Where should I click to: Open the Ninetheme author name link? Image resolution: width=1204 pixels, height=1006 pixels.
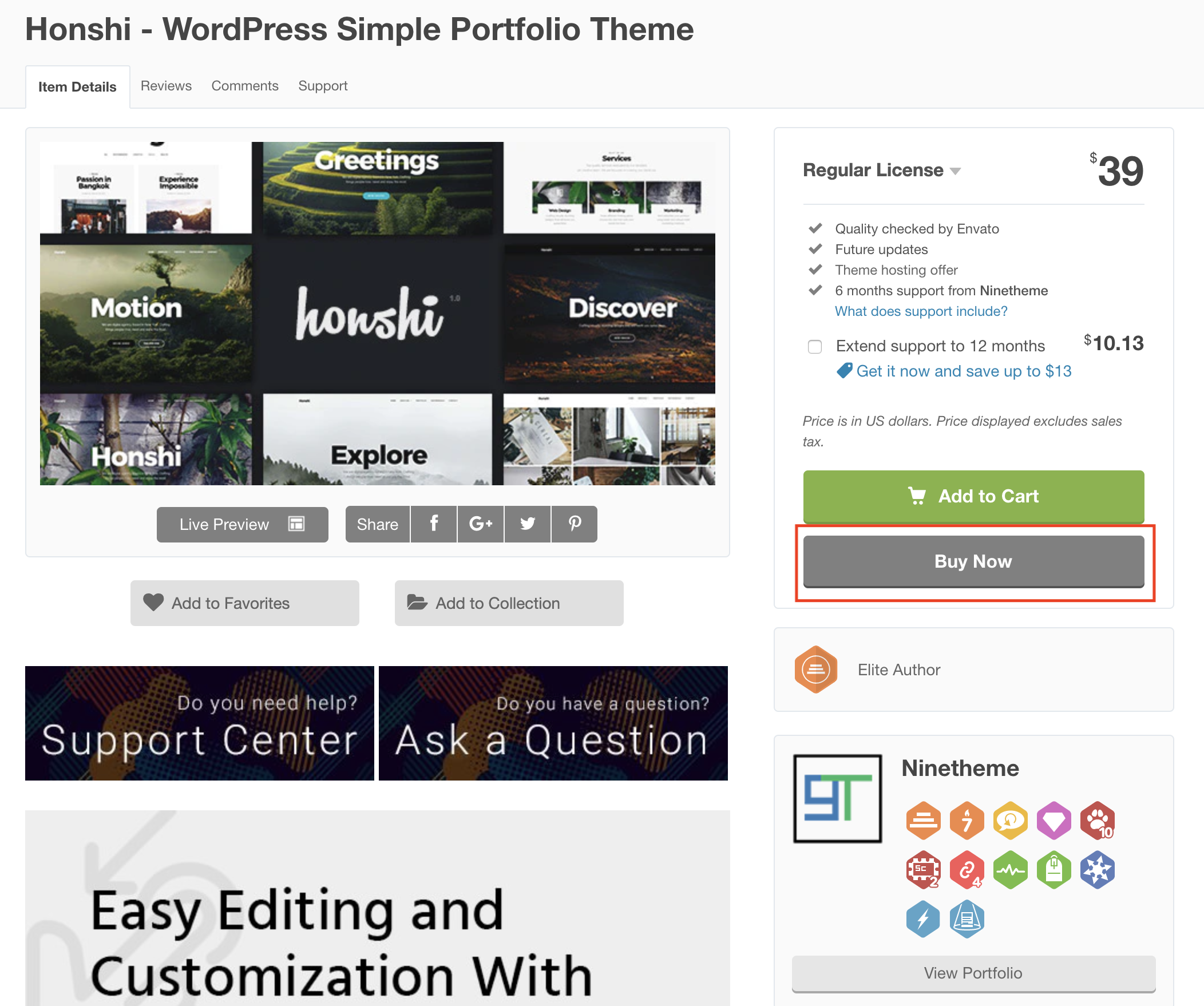pyautogui.click(x=960, y=768)
